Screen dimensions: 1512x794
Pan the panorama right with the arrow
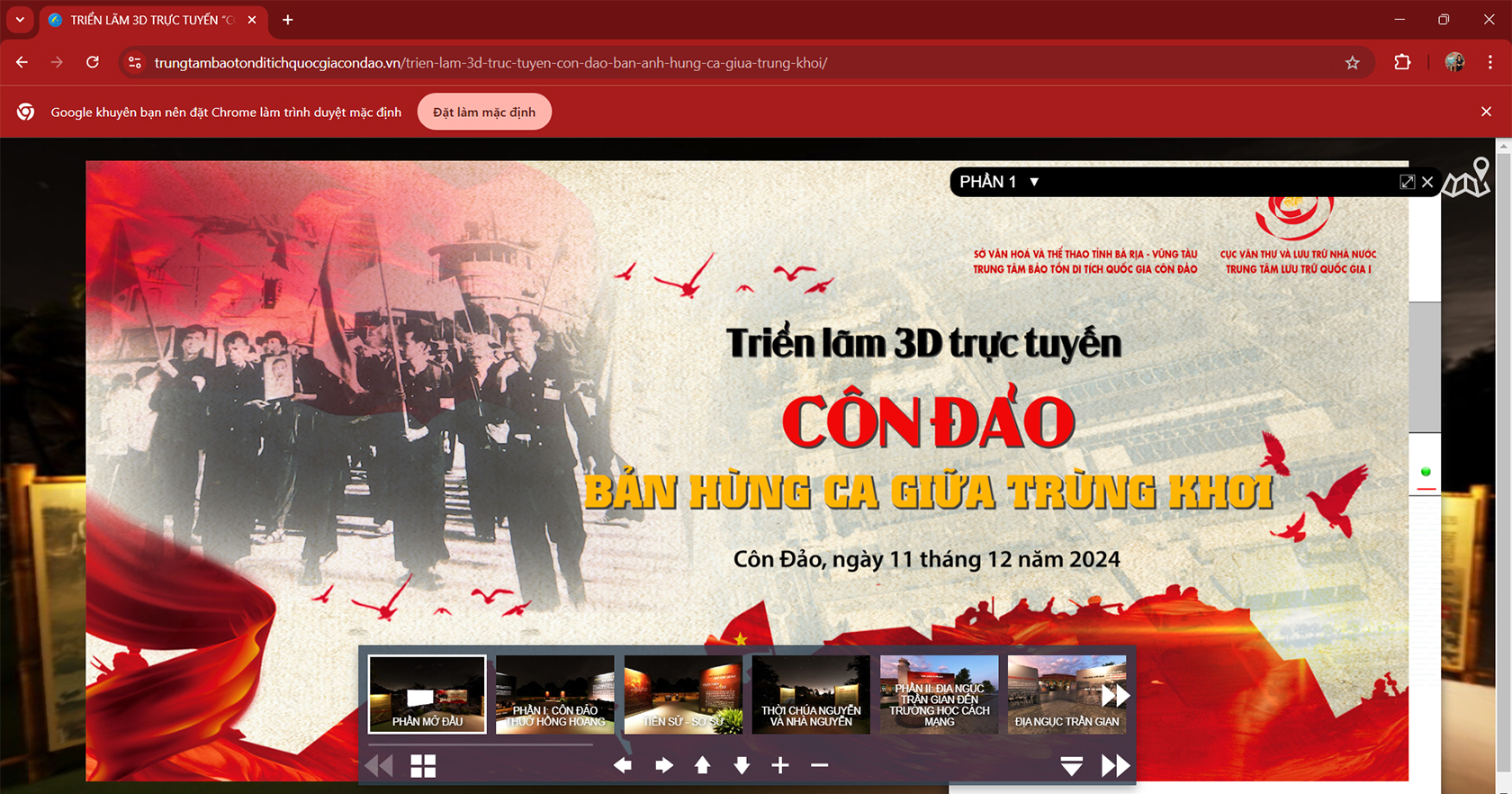tap(664, 765)
